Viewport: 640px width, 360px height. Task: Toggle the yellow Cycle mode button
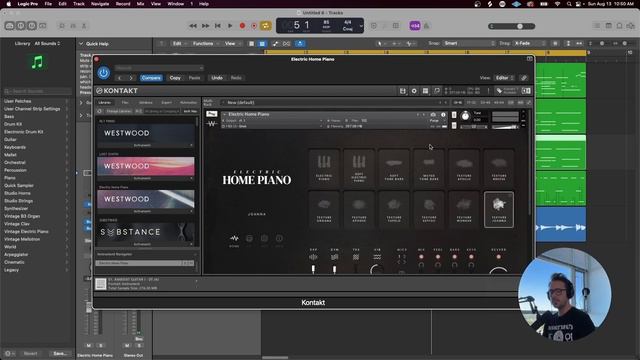(x=265, y=26)
